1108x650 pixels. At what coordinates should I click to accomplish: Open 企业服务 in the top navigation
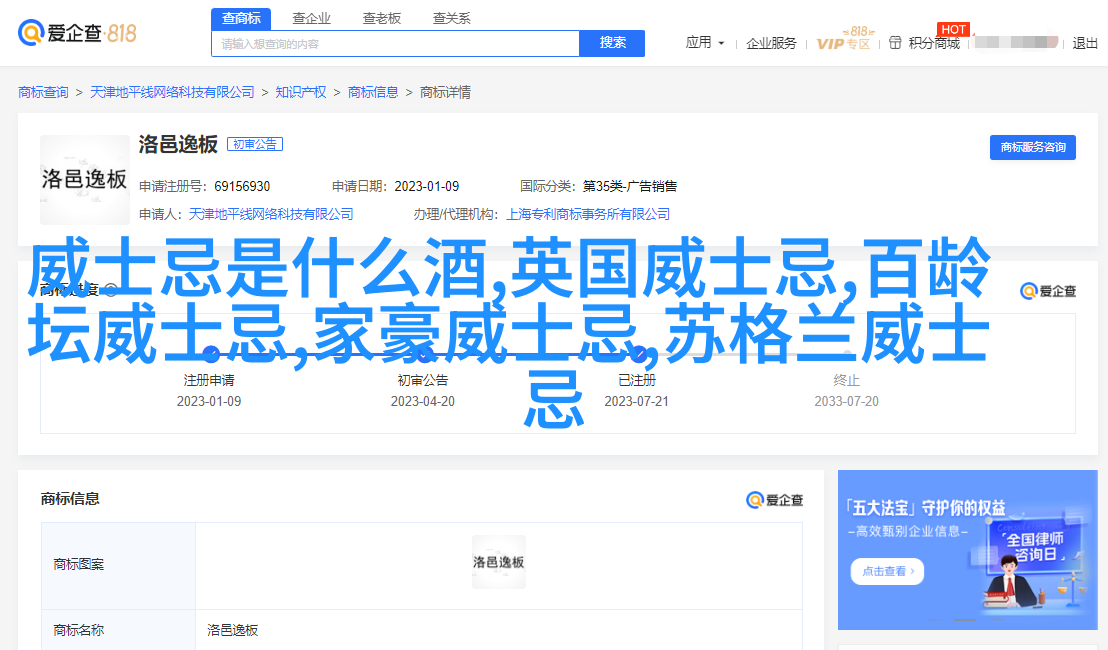pyautogui.click(x=771, y=44)
